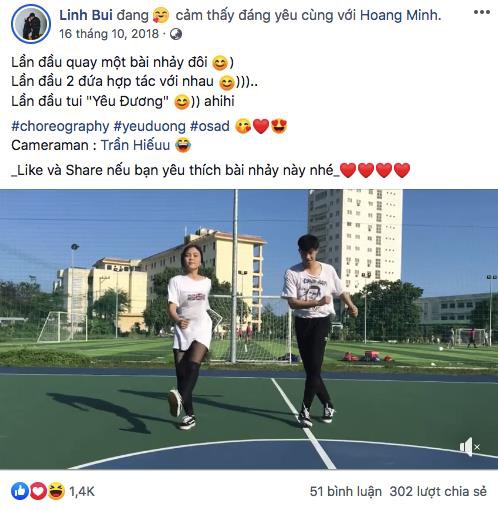Click the crying-laughing emoji after Trần Hiếuu
This screenshot has height=511, width=498.
[x=183, y=145]
